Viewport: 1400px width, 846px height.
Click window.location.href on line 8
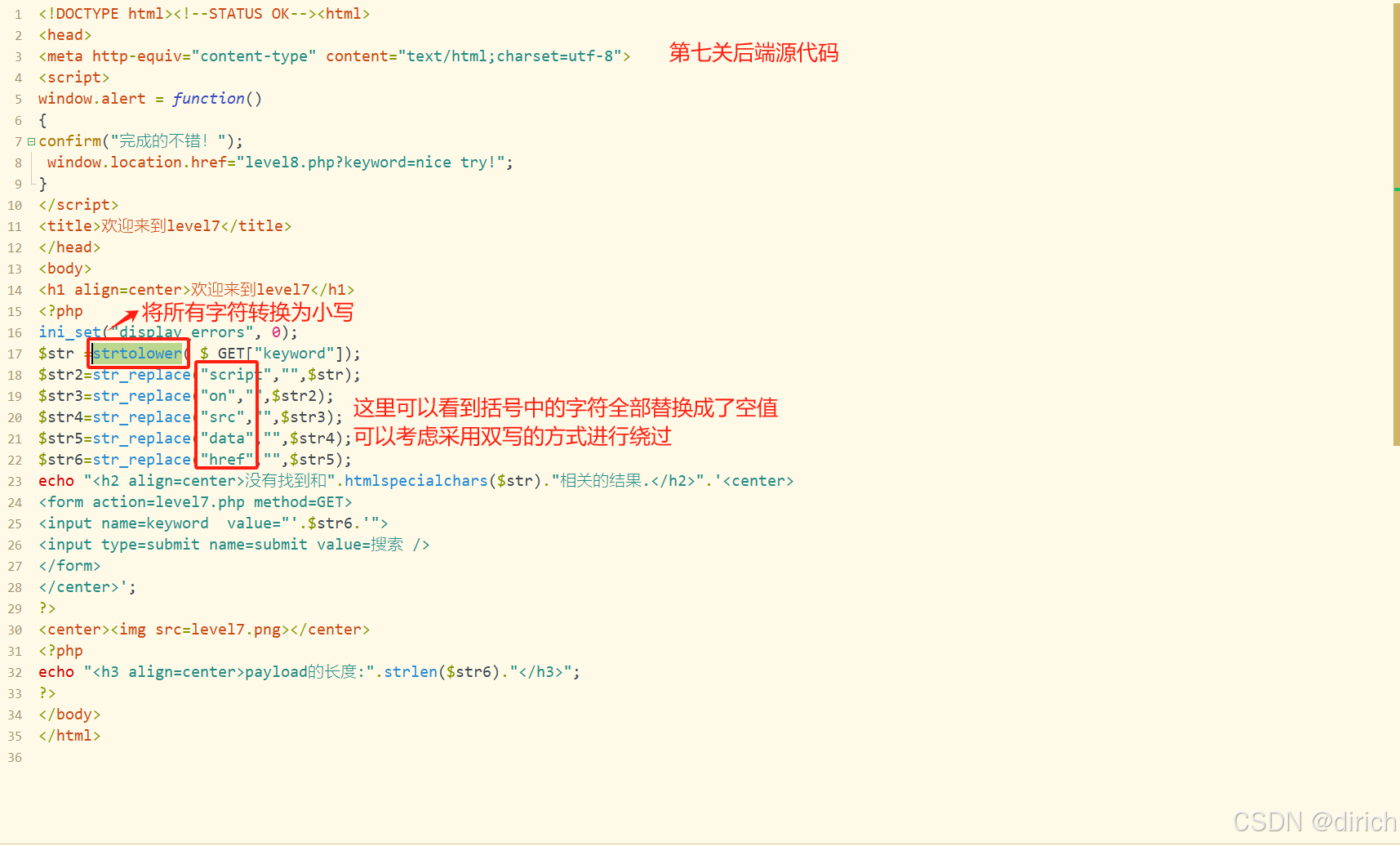(x=136, y=163)
